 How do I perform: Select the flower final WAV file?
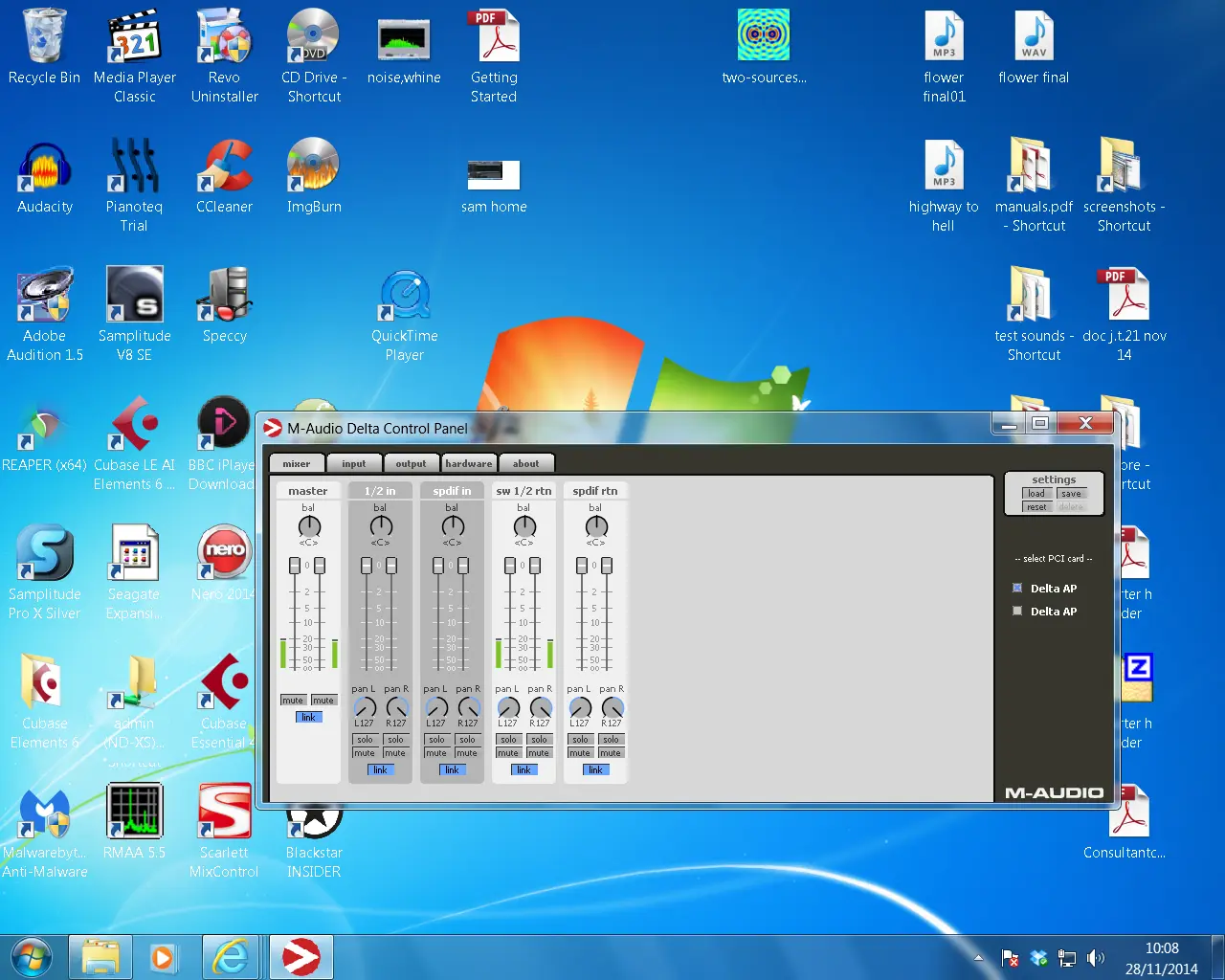tap(1034, 48)
